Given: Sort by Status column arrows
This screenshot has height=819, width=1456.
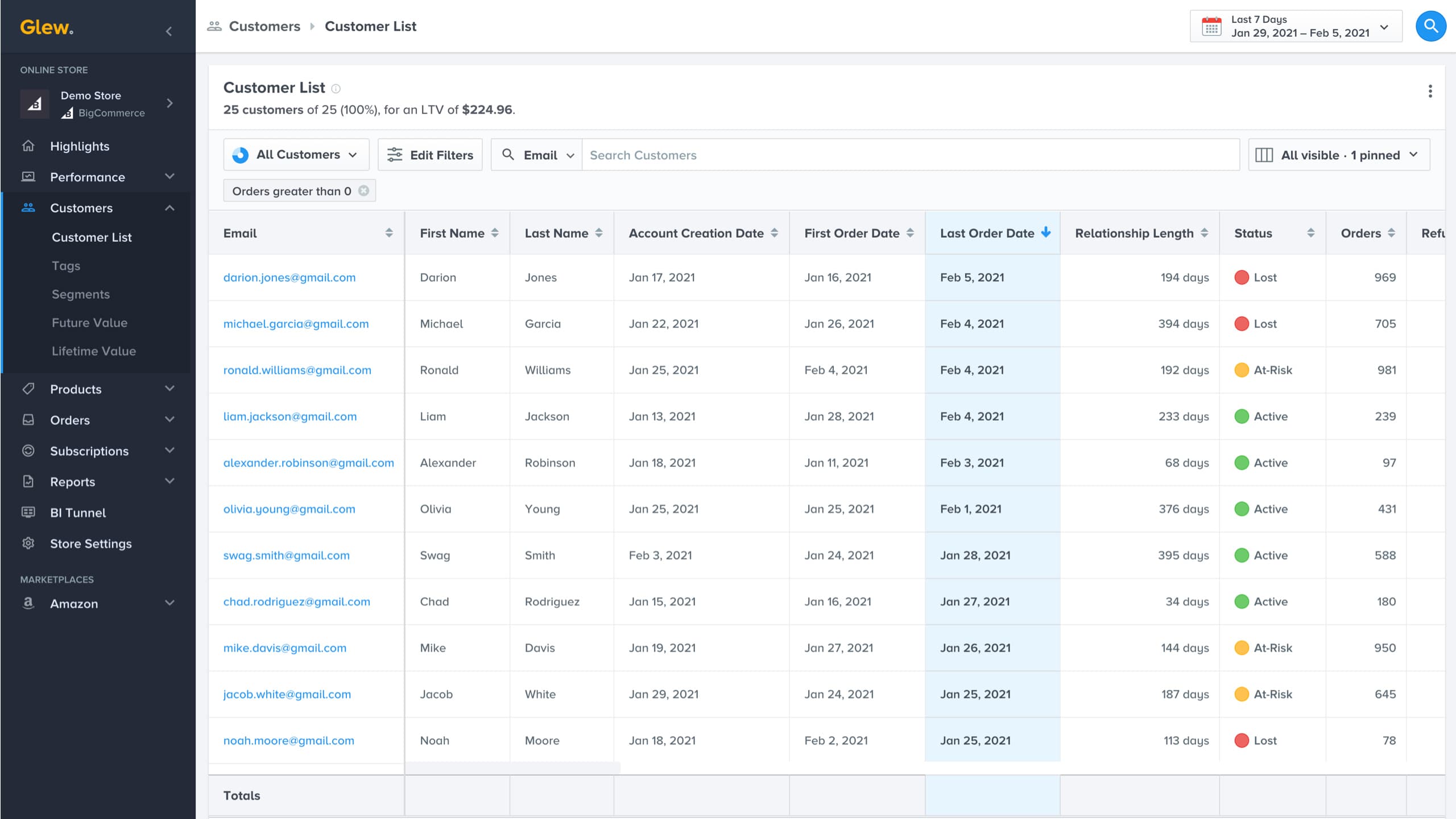Looking at the screenshot, I should (x=1310, y=233).
